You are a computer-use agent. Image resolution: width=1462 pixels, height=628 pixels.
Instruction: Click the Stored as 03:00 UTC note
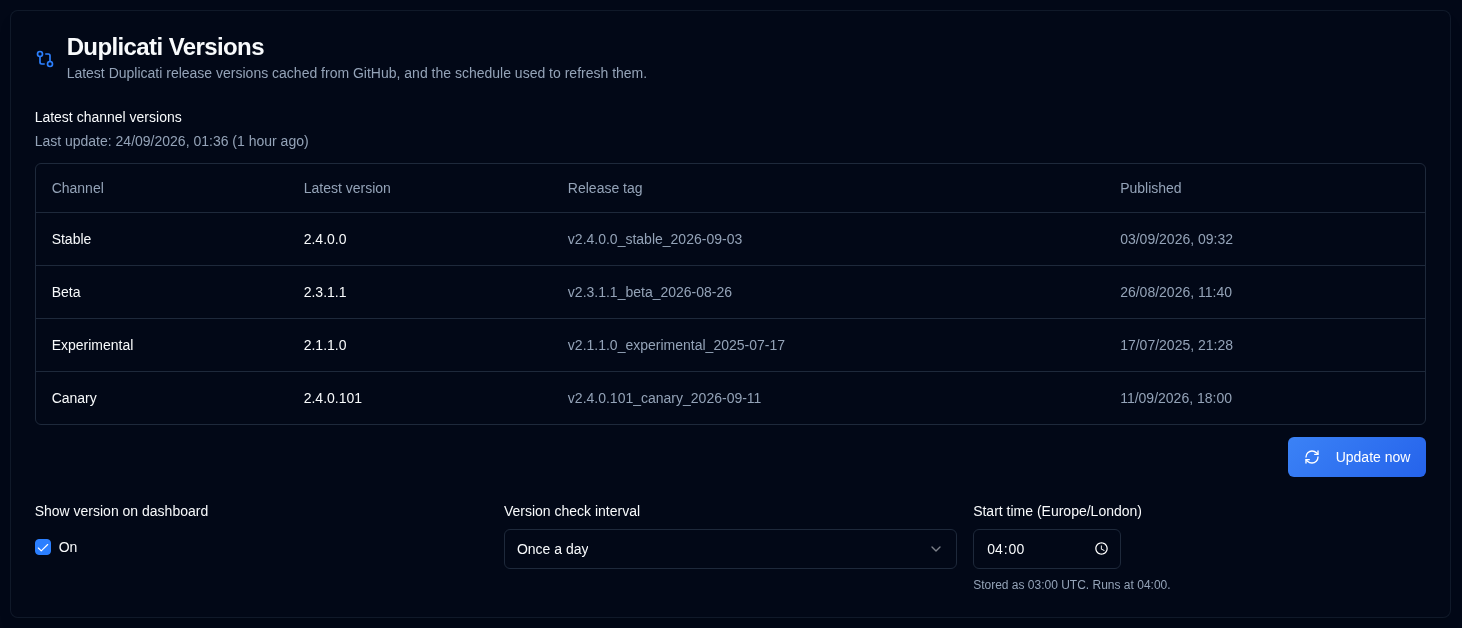[1072, 585]
